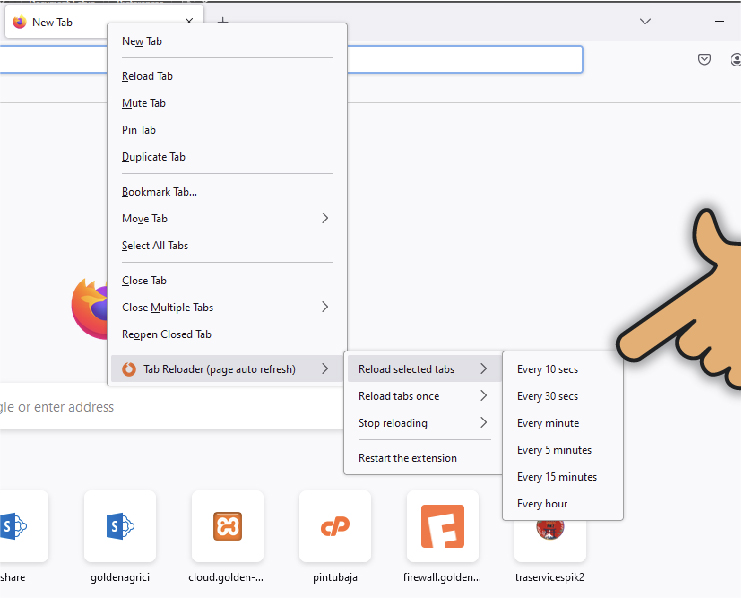Close the New Tab using its X
Screen dimensions: 741x598
189,21
